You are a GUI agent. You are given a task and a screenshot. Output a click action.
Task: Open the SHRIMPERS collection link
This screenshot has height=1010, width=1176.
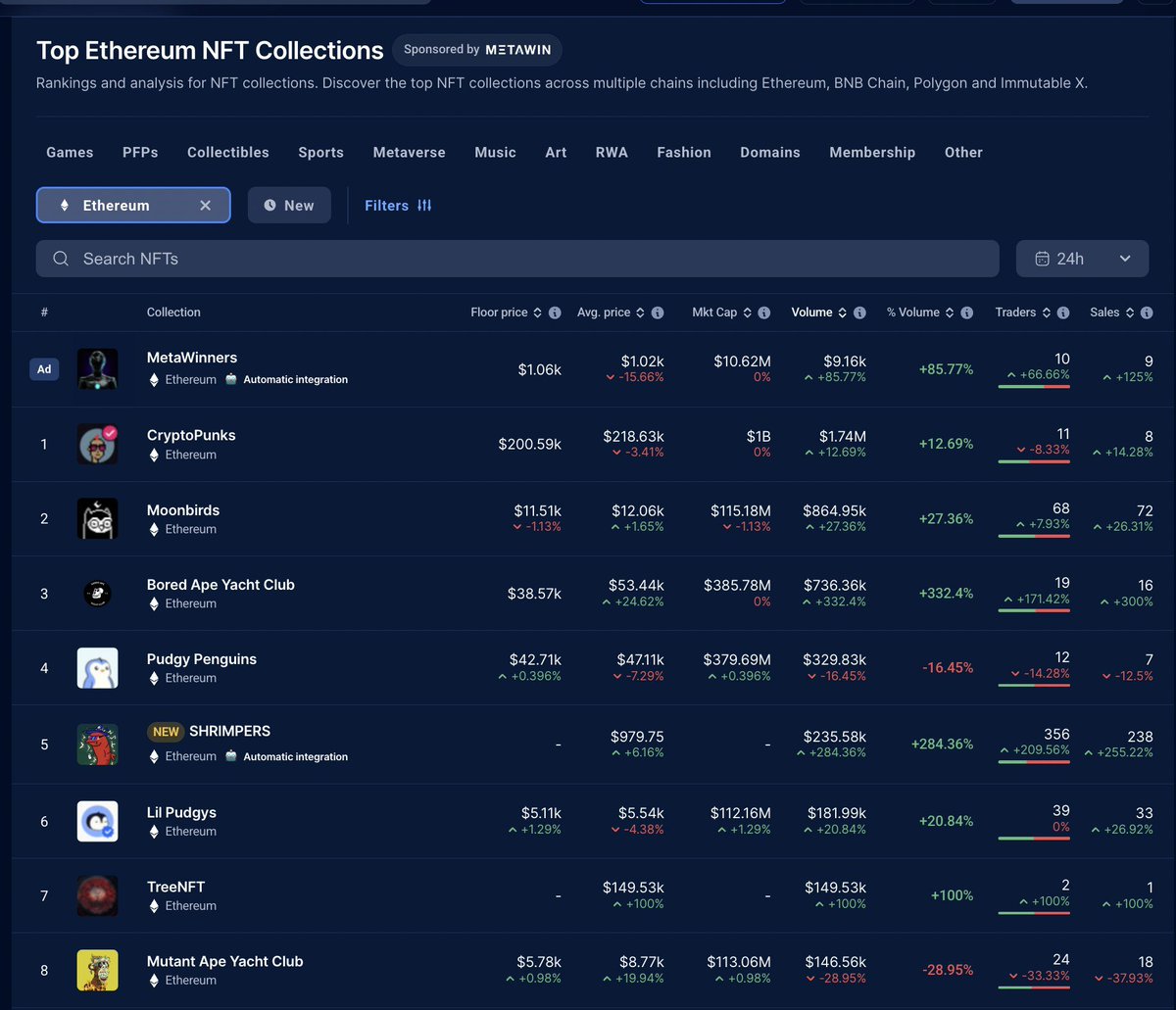point(229,731)
